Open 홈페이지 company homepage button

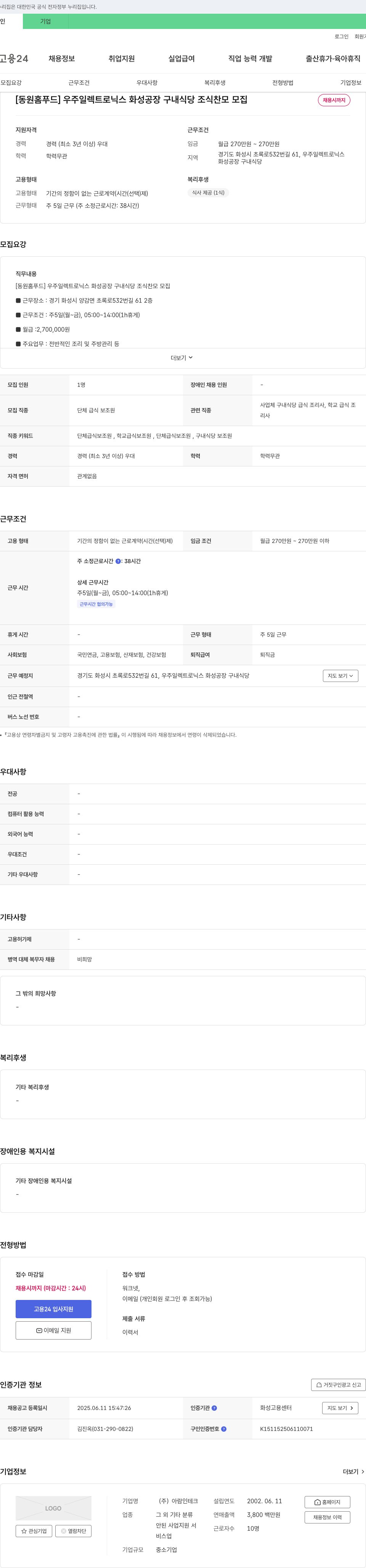[327, 1502]
